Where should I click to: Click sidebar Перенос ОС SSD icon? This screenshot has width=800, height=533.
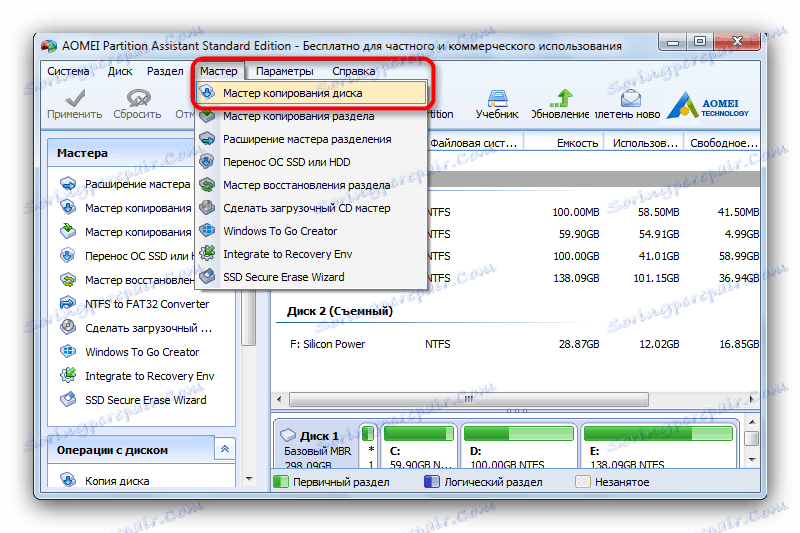point(68,256)
